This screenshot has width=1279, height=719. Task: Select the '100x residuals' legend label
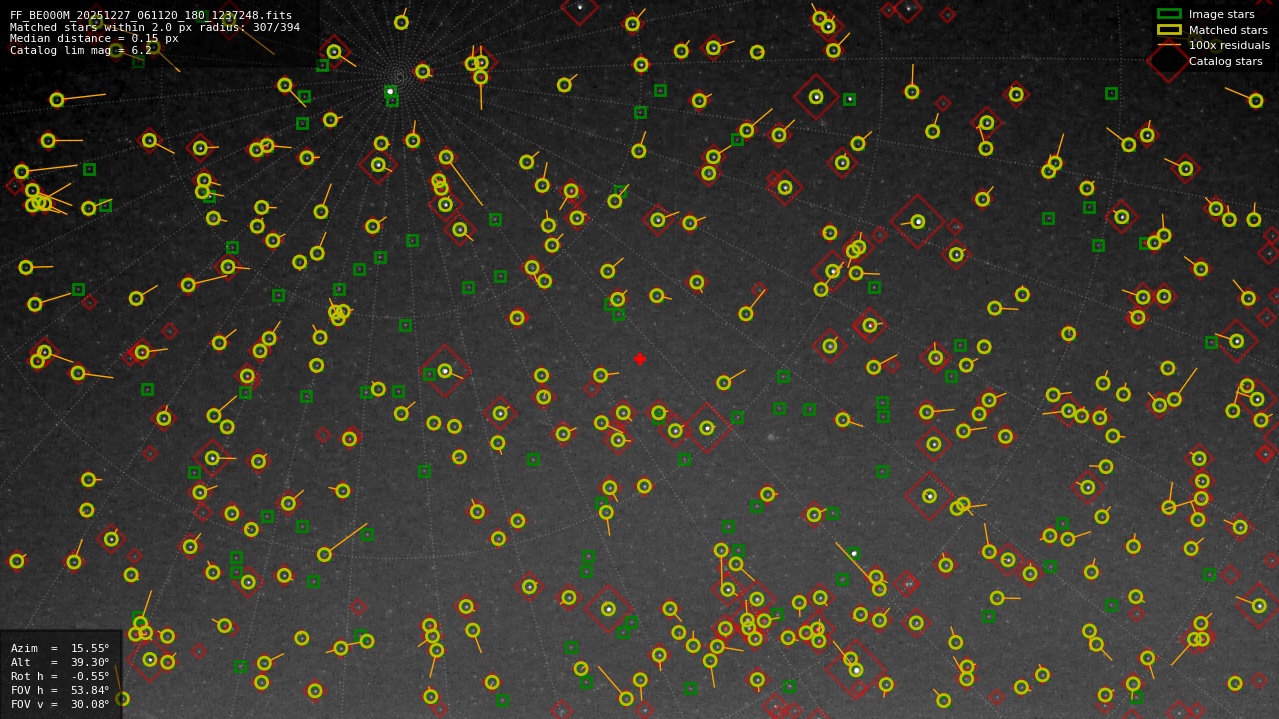coord(1229,45)
